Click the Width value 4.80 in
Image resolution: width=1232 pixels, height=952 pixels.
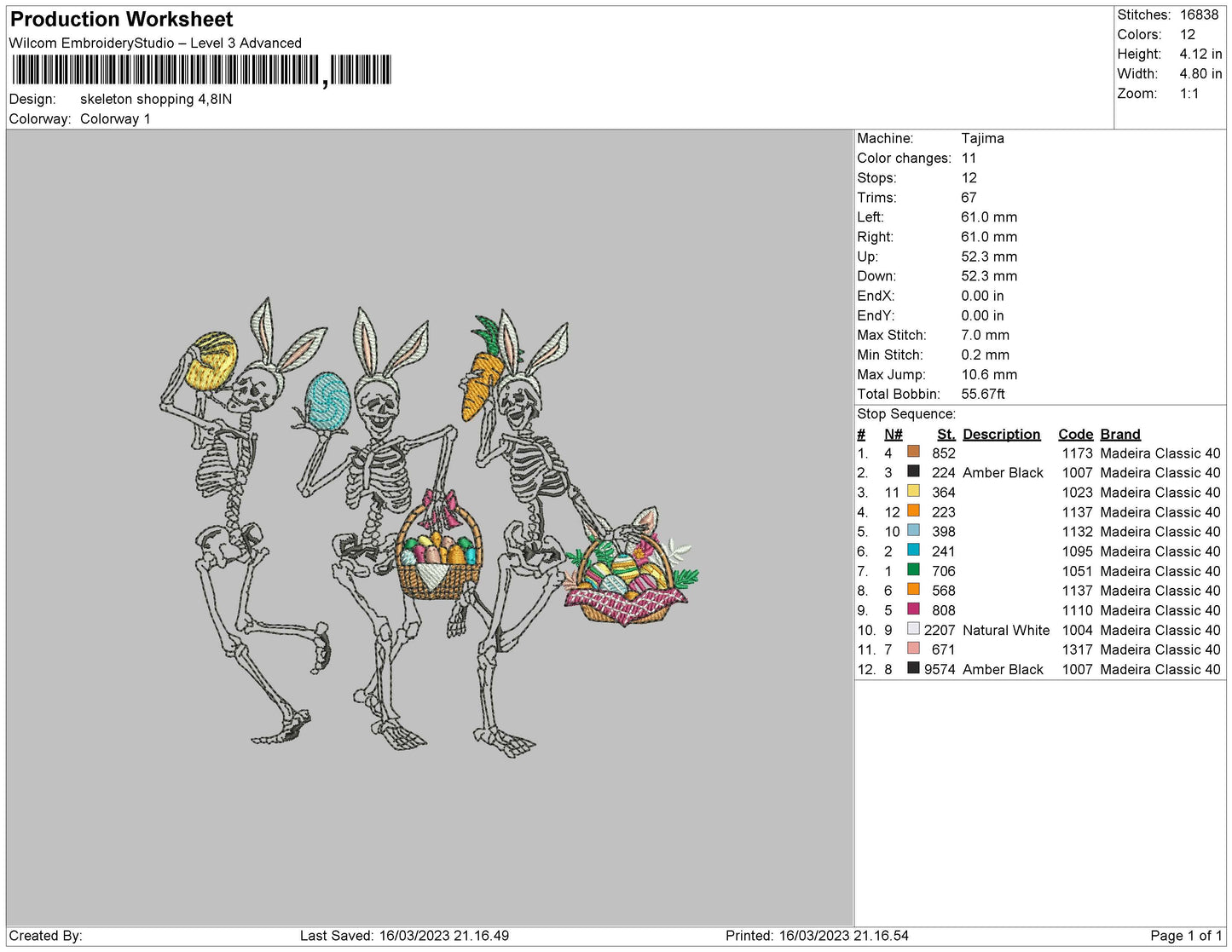[1200, 73]
